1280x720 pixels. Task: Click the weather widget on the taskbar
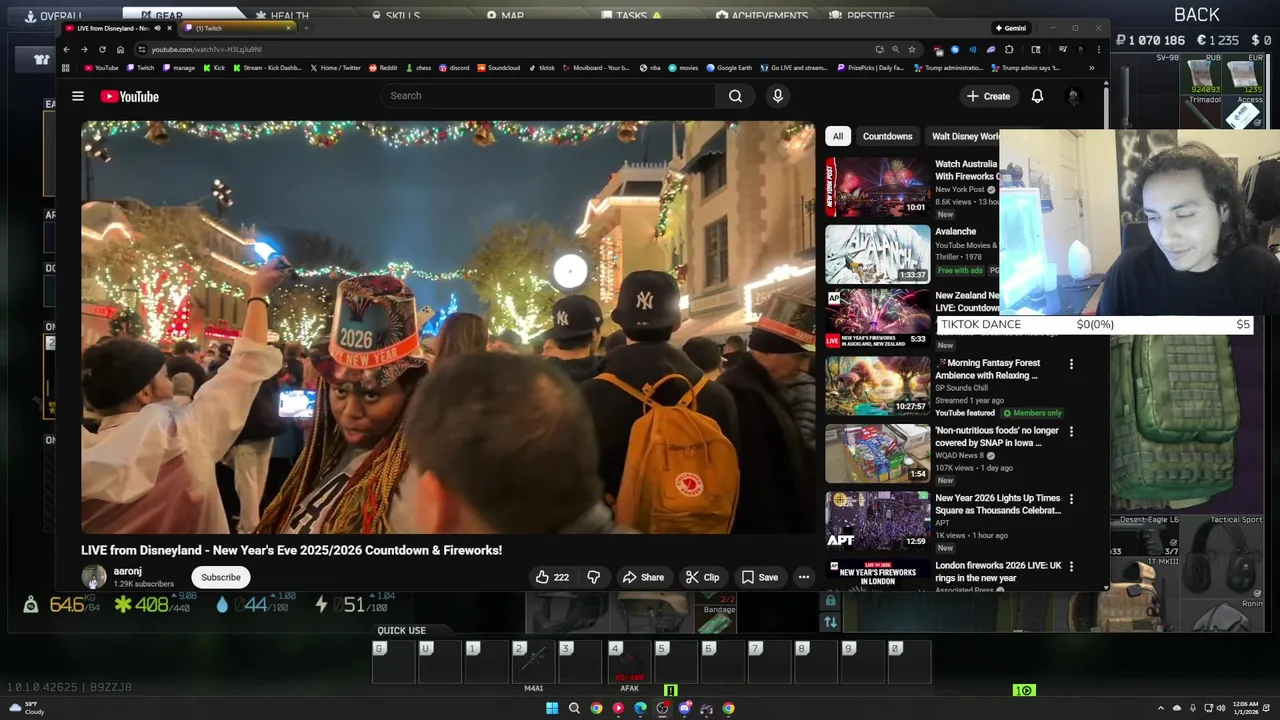click(27, 708)
